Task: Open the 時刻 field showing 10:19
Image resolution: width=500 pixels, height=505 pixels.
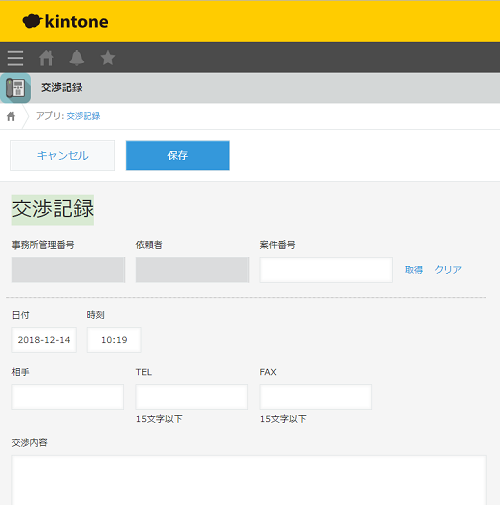Action: (114, 340)
